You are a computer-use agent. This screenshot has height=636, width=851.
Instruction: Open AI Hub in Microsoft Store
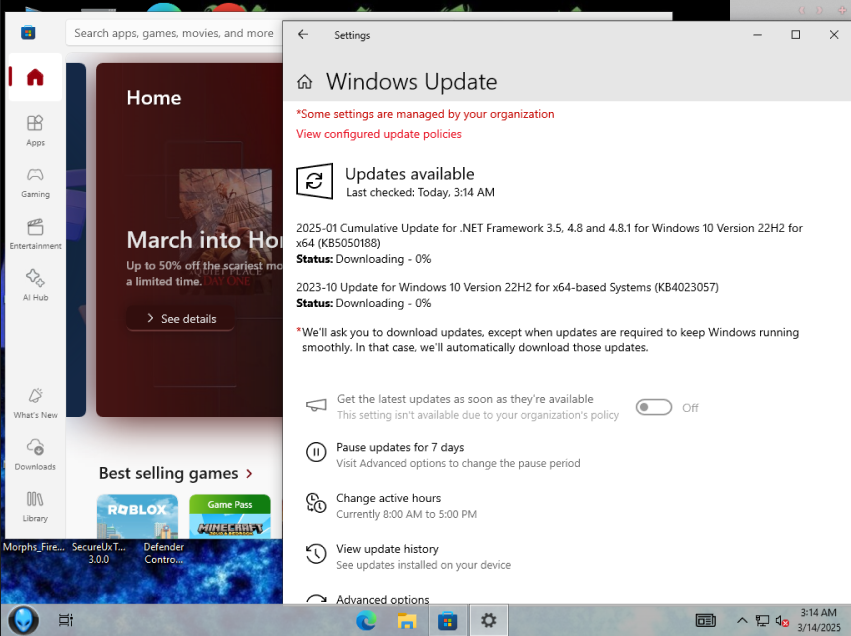click(x=35, y=285)
